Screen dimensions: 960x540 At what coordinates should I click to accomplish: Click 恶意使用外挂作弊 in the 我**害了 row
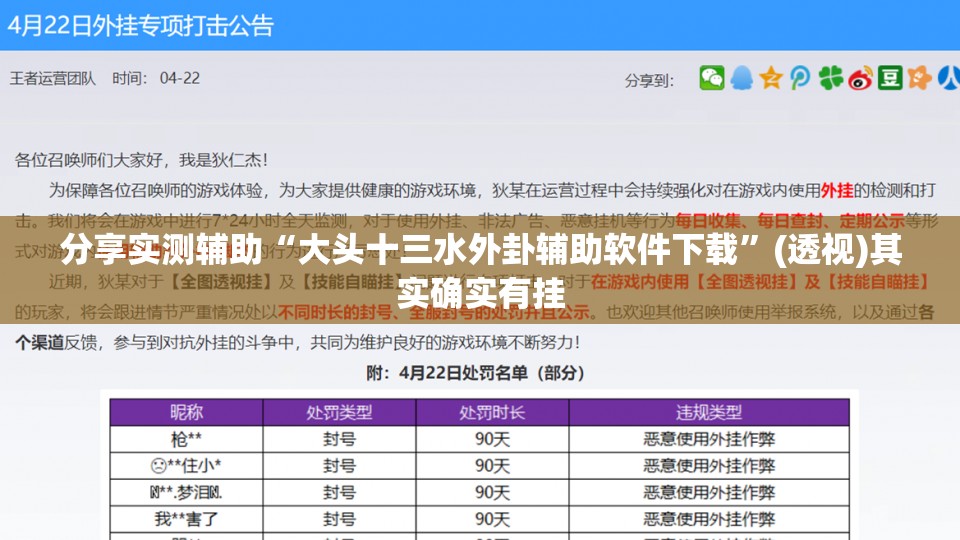coord(709,519)
